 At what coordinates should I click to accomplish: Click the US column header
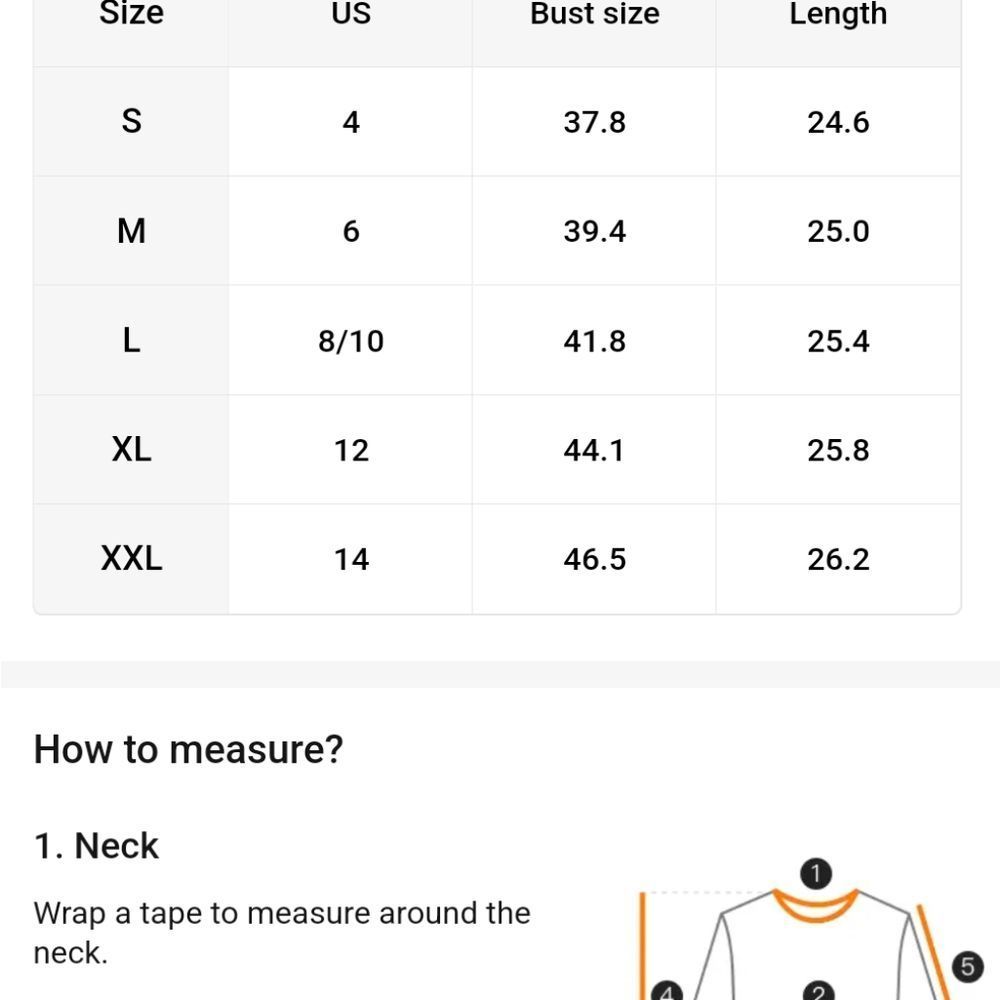point(351,14)
